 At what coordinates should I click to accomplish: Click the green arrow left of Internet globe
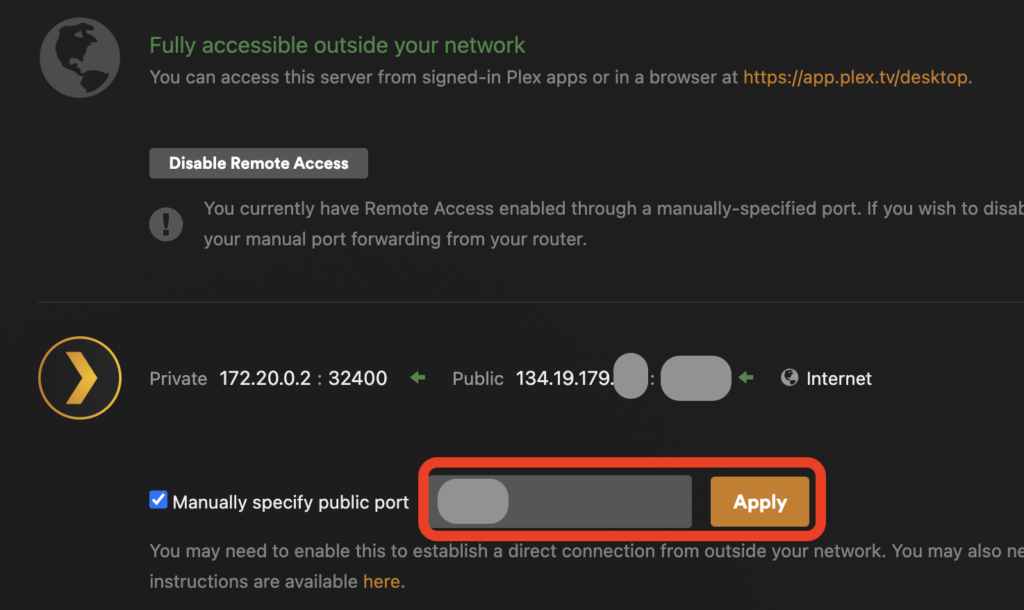coord(746,378)
